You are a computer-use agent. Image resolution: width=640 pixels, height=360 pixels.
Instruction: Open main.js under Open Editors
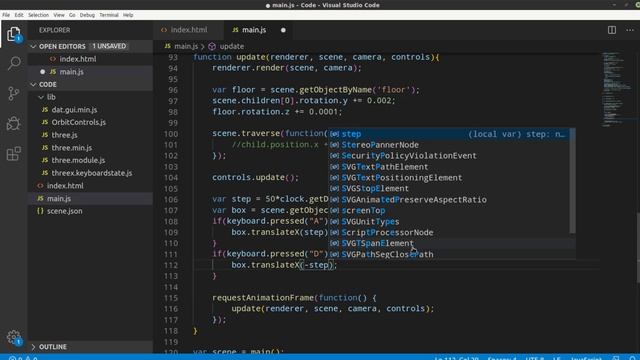(x=90, y=72)
